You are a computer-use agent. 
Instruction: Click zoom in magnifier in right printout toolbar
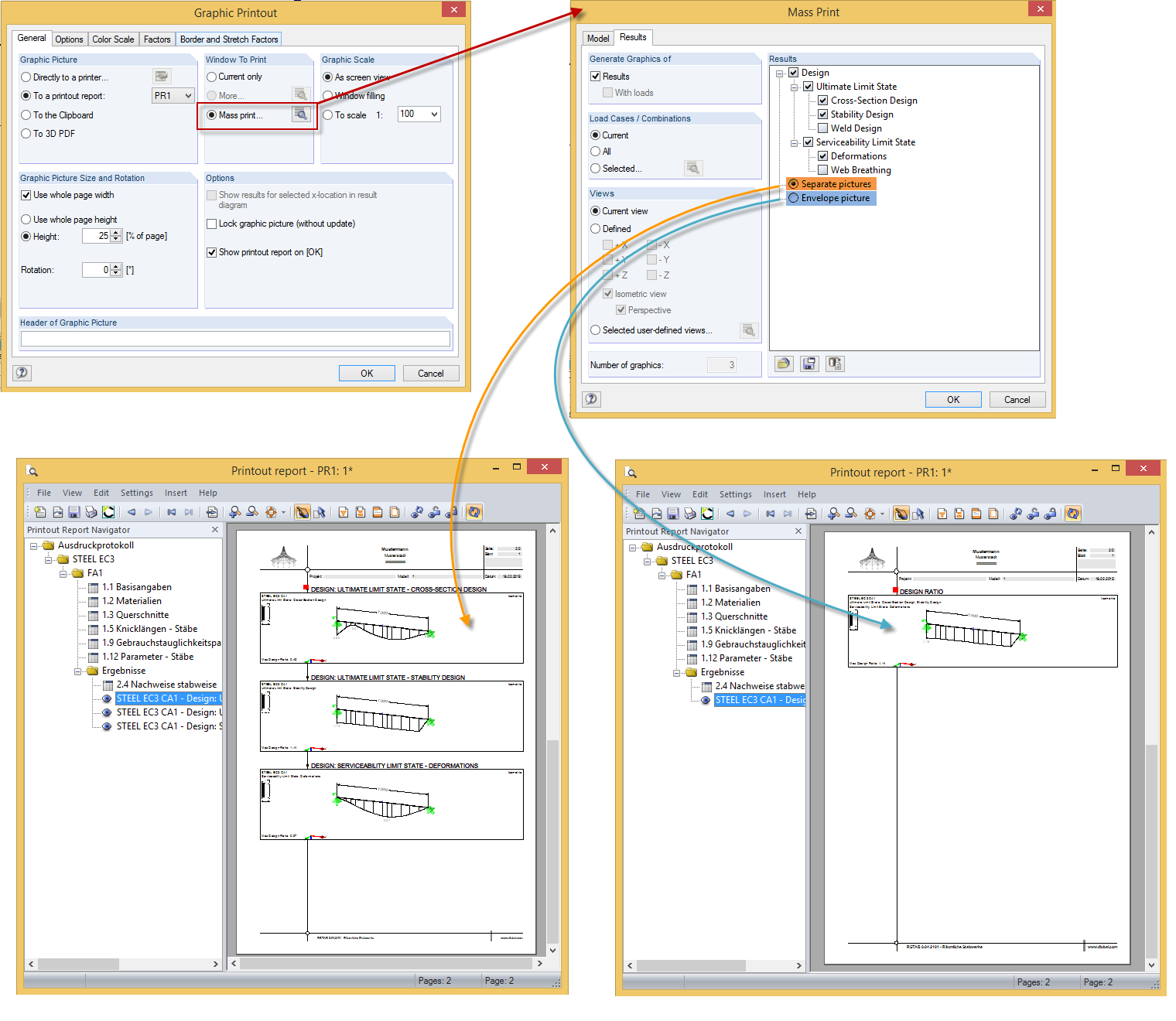tap(834, 514)
